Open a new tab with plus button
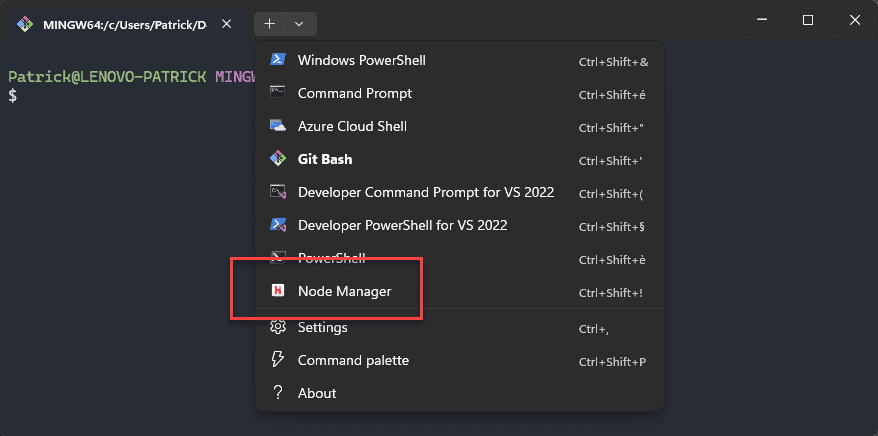 tap(270, 24)
